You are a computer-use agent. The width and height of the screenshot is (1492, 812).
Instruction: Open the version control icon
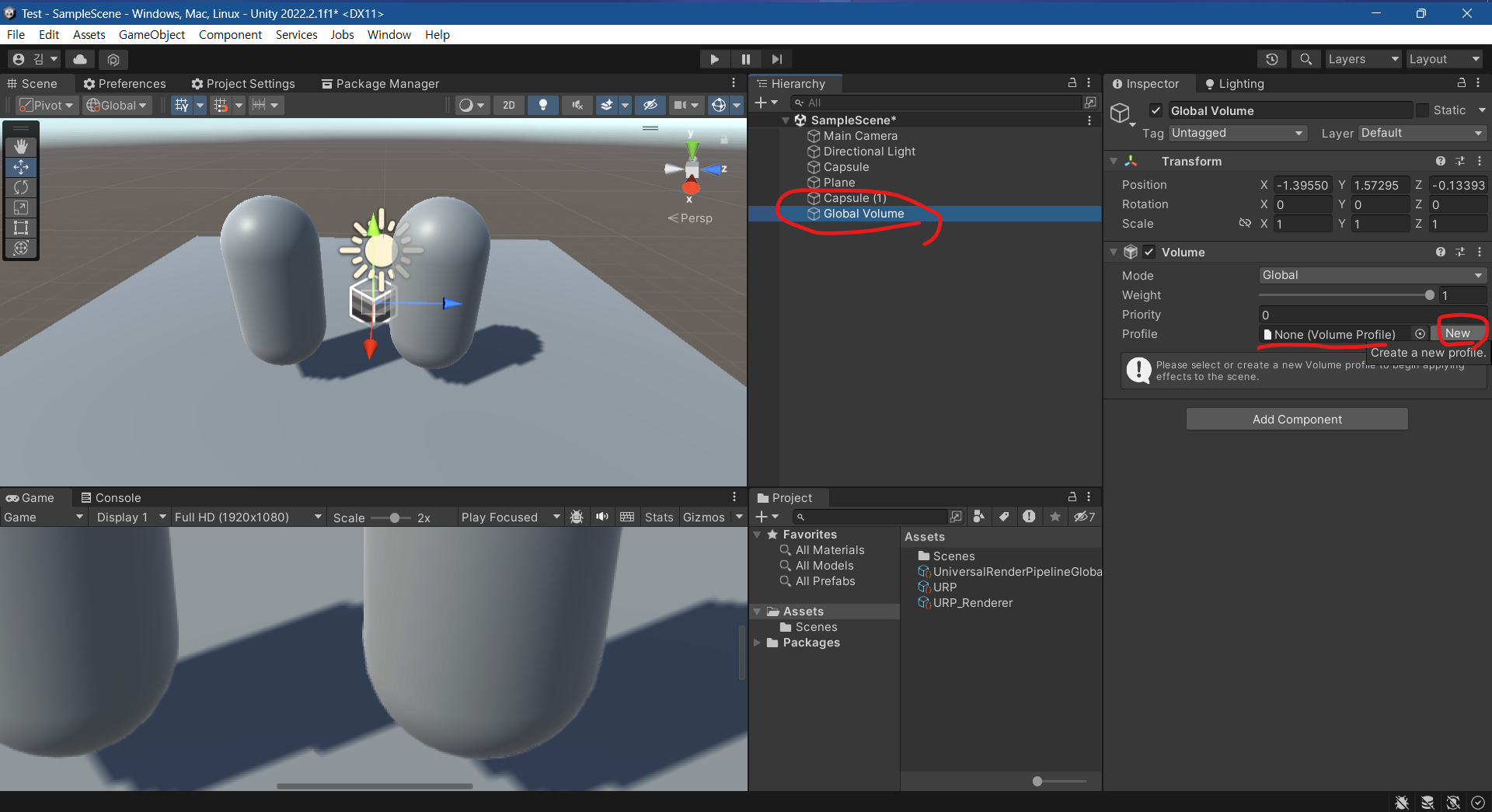click(x=113, y=59)
